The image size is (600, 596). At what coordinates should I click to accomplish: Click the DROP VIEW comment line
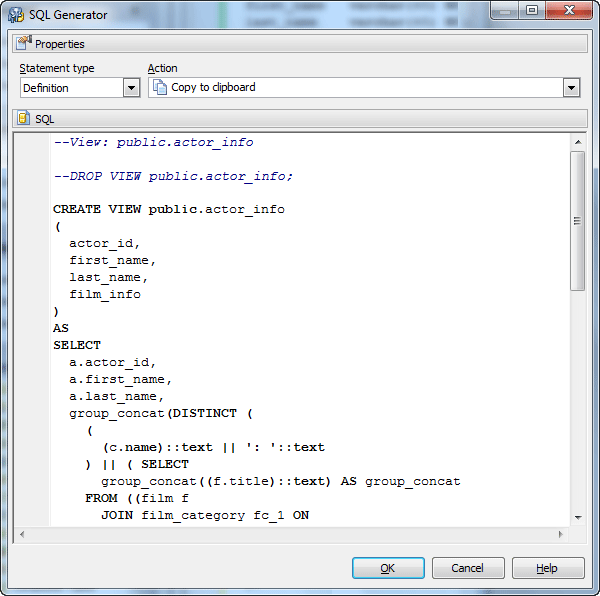173,176
